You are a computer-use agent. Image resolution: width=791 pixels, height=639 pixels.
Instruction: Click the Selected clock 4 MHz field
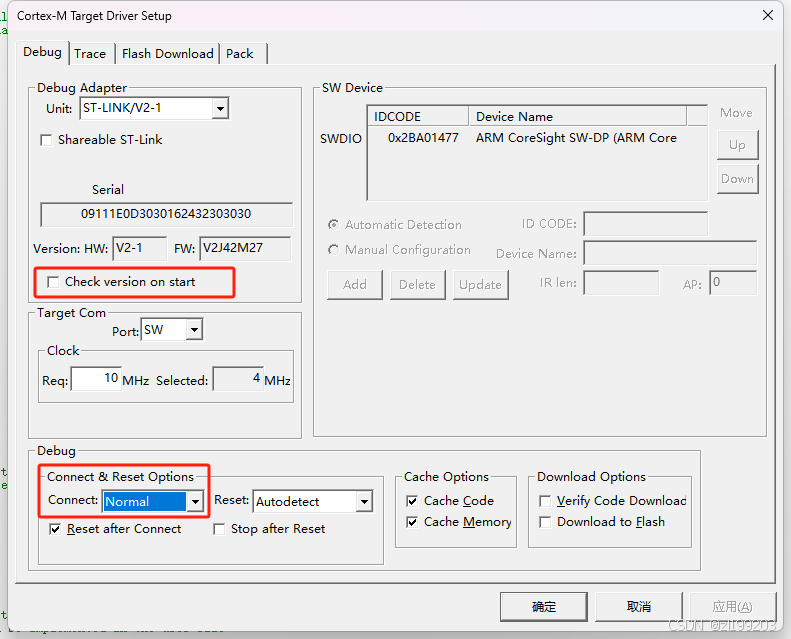[x=238, y=379]
